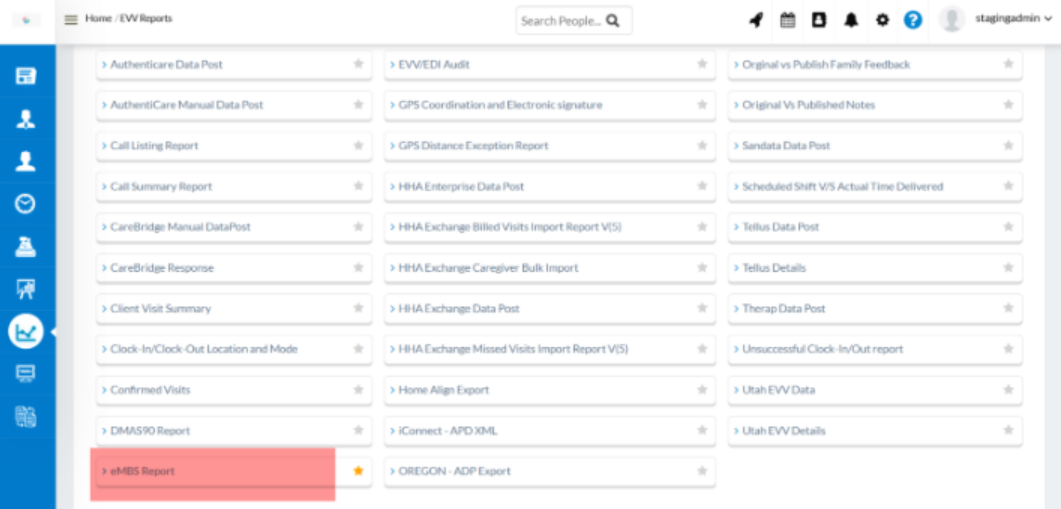View notifications bell icon
Viewport: 1061px width, 509px height.
click(x=851, y=20)
